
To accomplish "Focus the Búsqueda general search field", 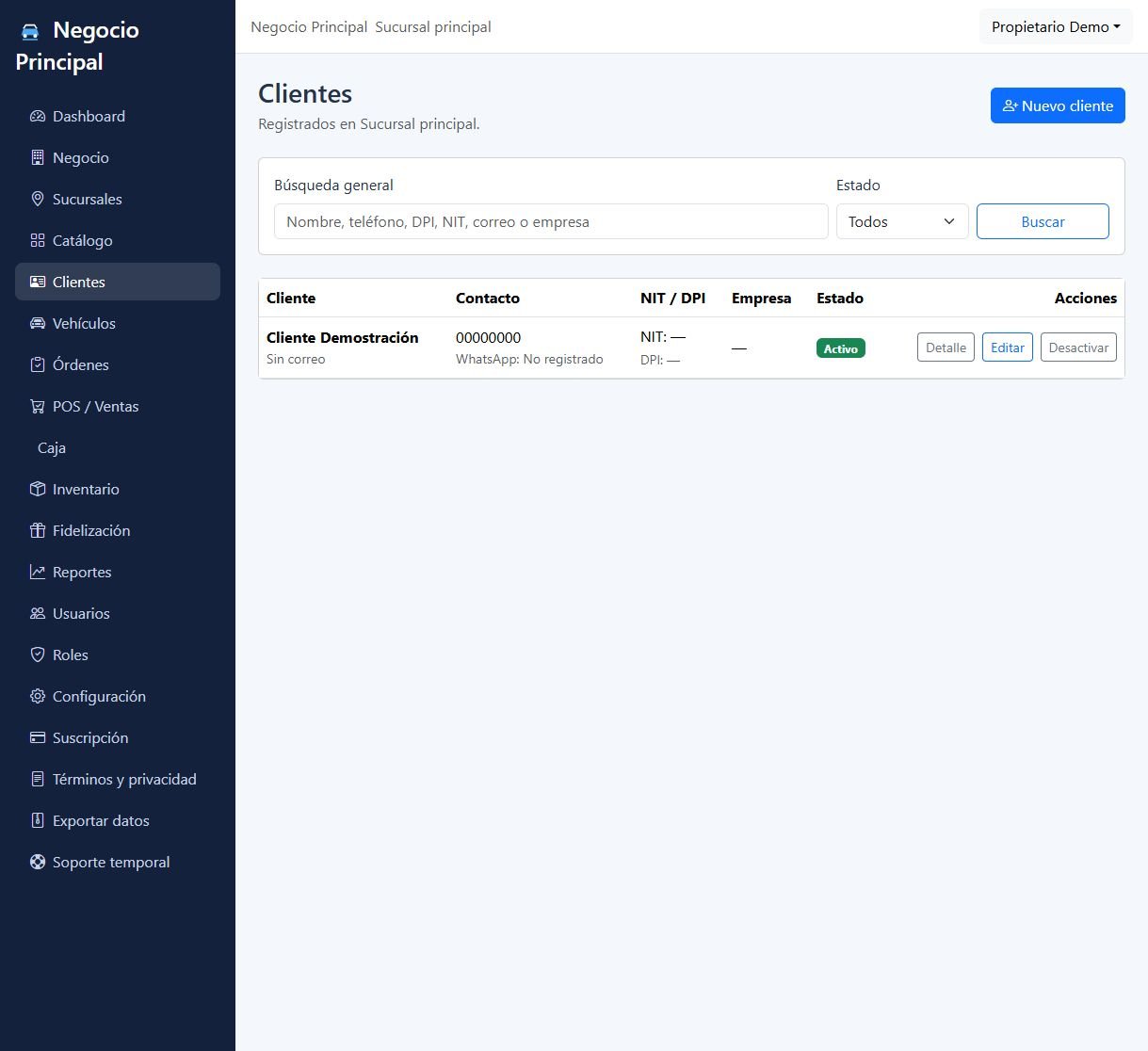I will tap(551, 221).
